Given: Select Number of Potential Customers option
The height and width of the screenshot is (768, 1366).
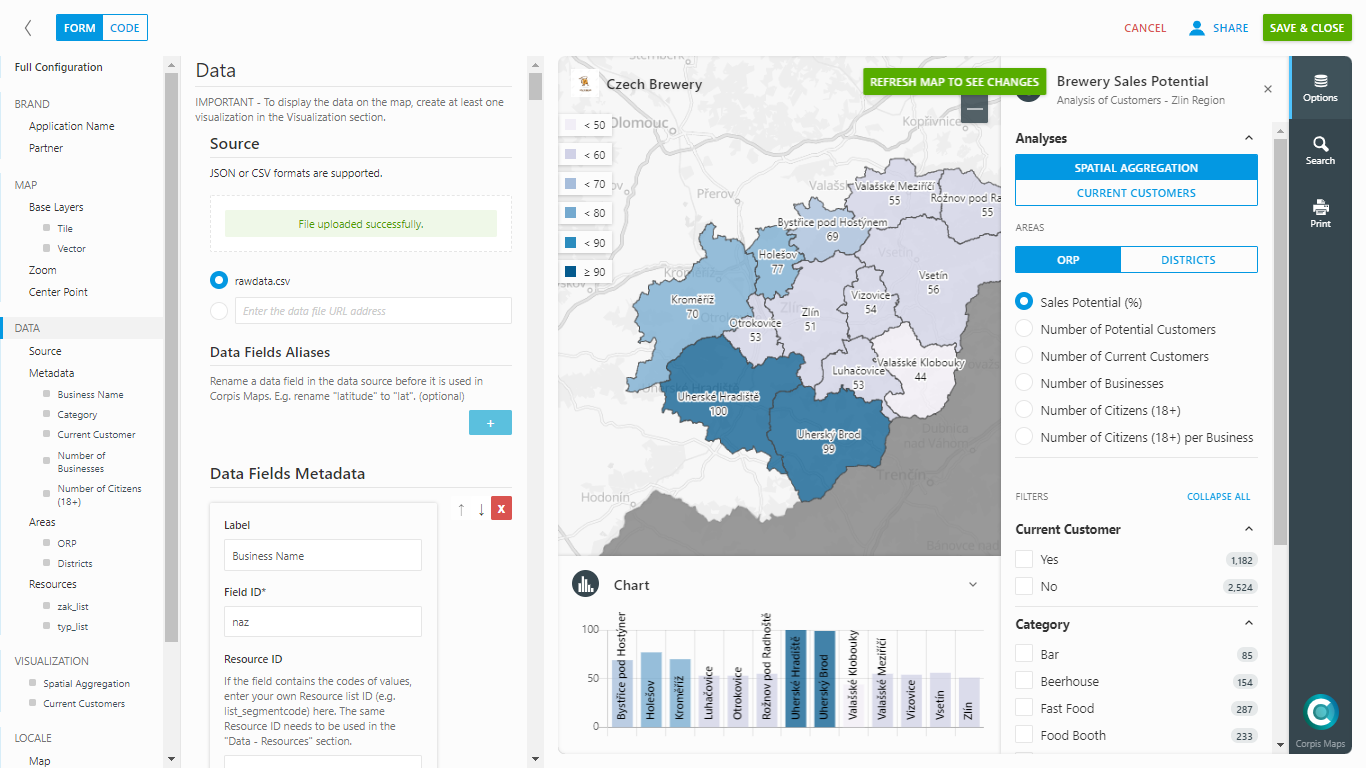Looking at the screenshot, I should tap(1024, 329).
